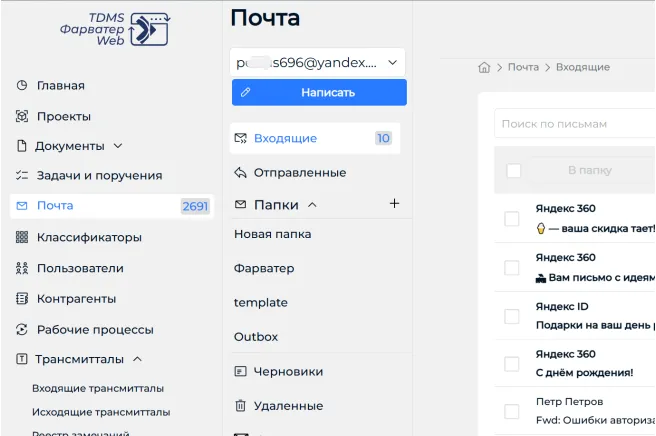Click the TDMS Фарватер Web logo
This screenshot has height=436, width=656.
coord(115,29)
